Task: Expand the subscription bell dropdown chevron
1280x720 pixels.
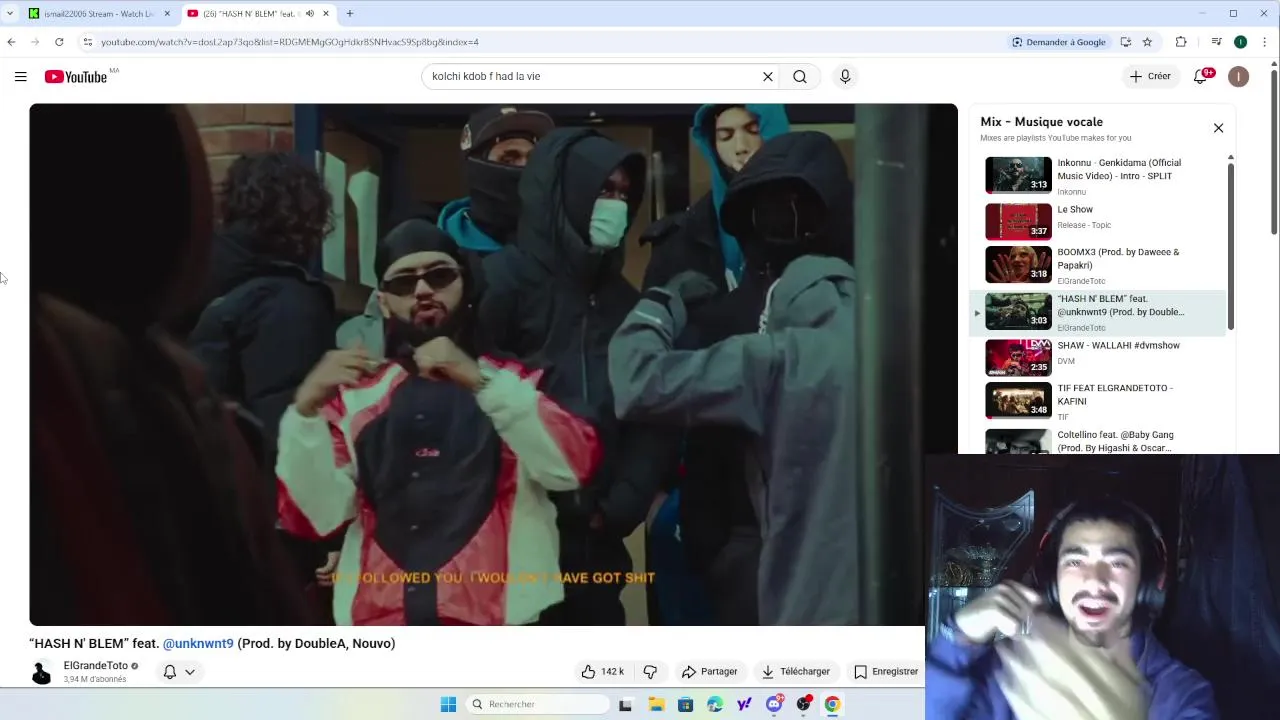Action: (x=189, y=672)
